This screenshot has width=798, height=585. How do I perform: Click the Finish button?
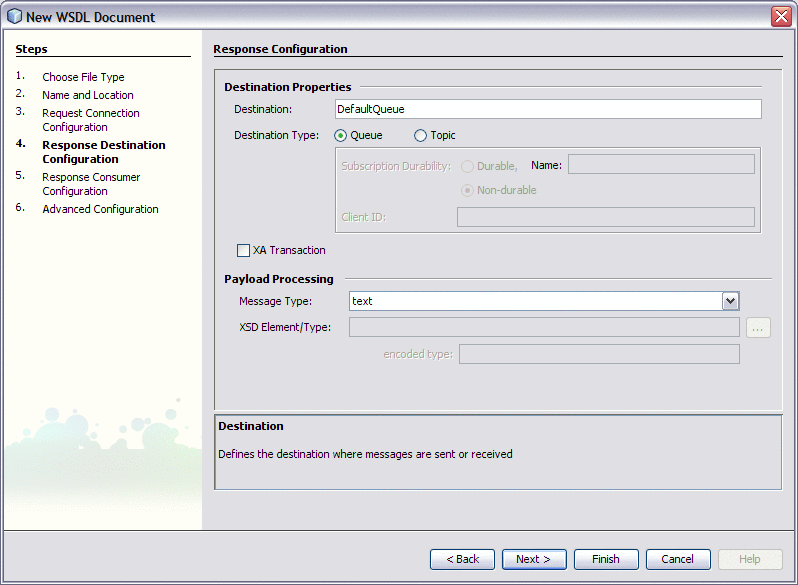606,559
